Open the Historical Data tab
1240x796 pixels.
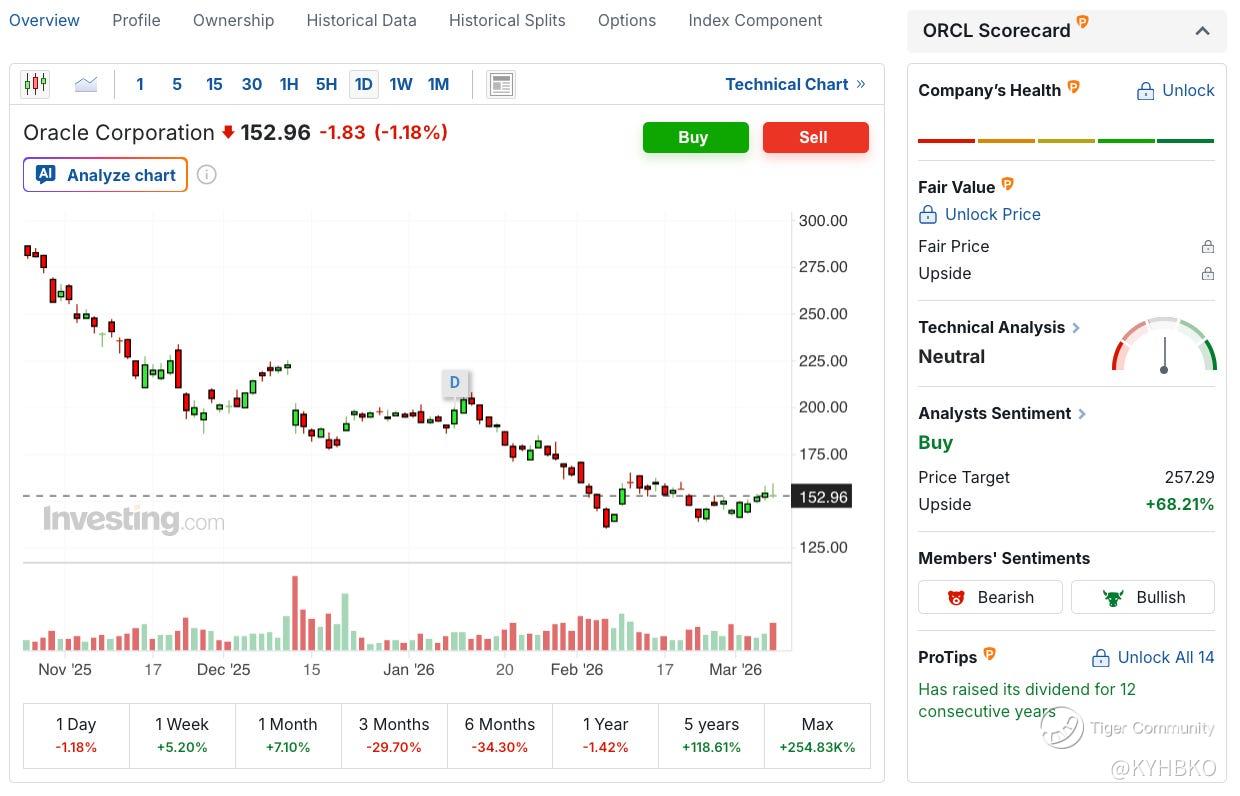point(361,20)
